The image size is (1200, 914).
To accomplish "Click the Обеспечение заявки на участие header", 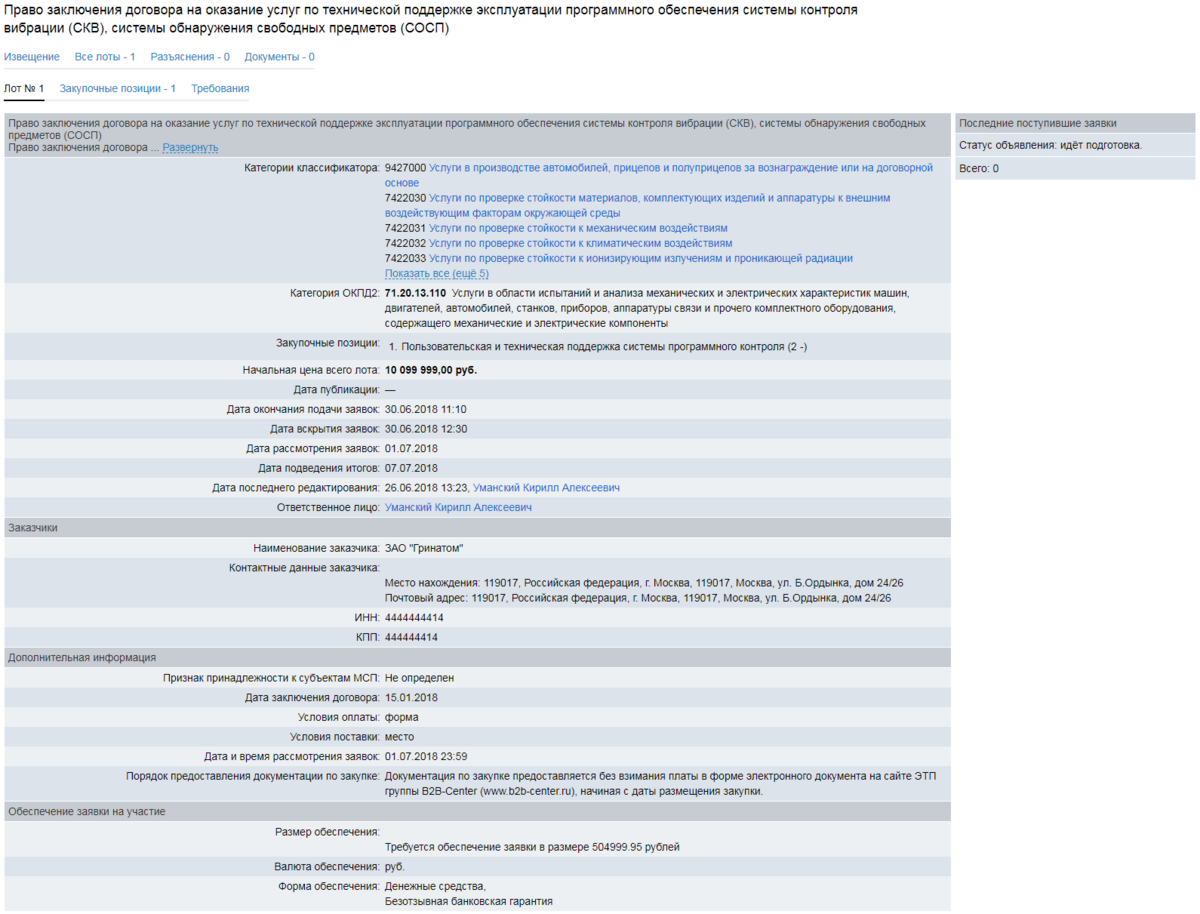I will tap(87, 812).
